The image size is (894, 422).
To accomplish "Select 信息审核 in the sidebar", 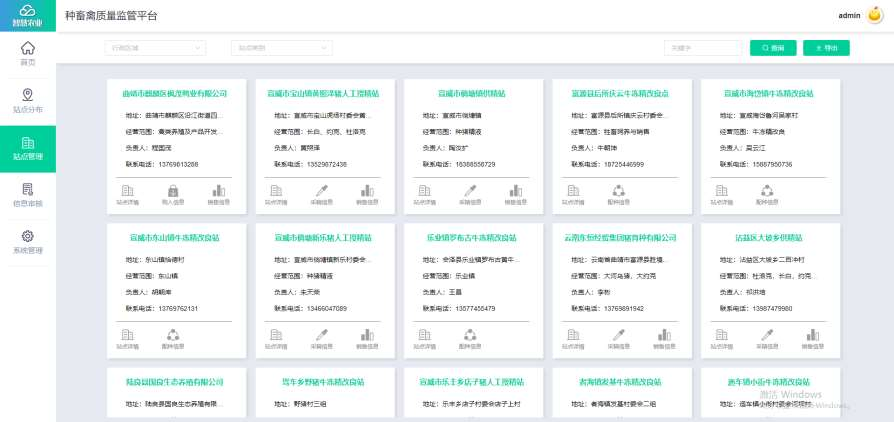I will 27,194.
